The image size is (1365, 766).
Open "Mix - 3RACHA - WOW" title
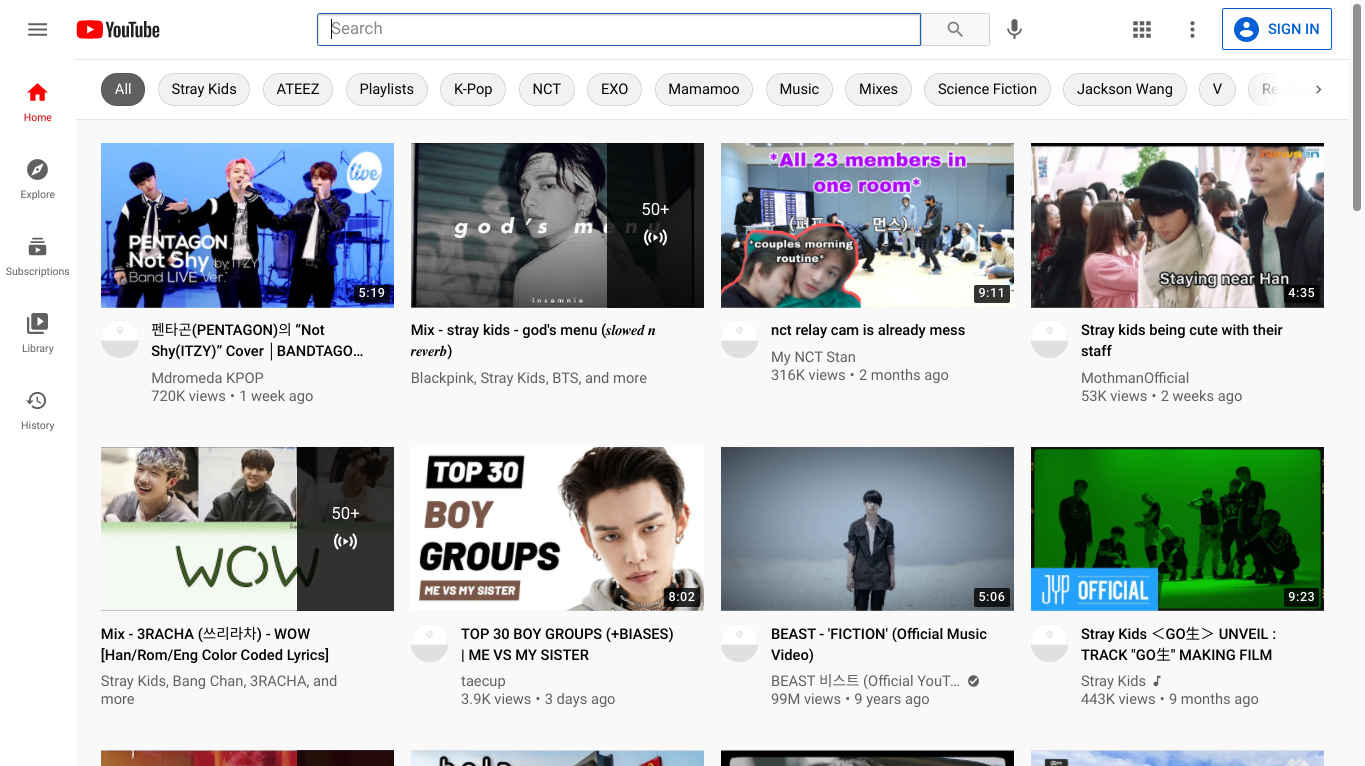215,644
